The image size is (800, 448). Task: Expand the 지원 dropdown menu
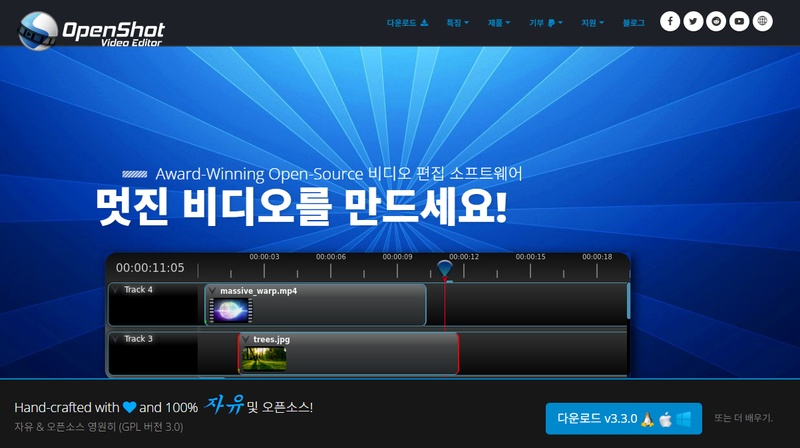tap(592, 23)
